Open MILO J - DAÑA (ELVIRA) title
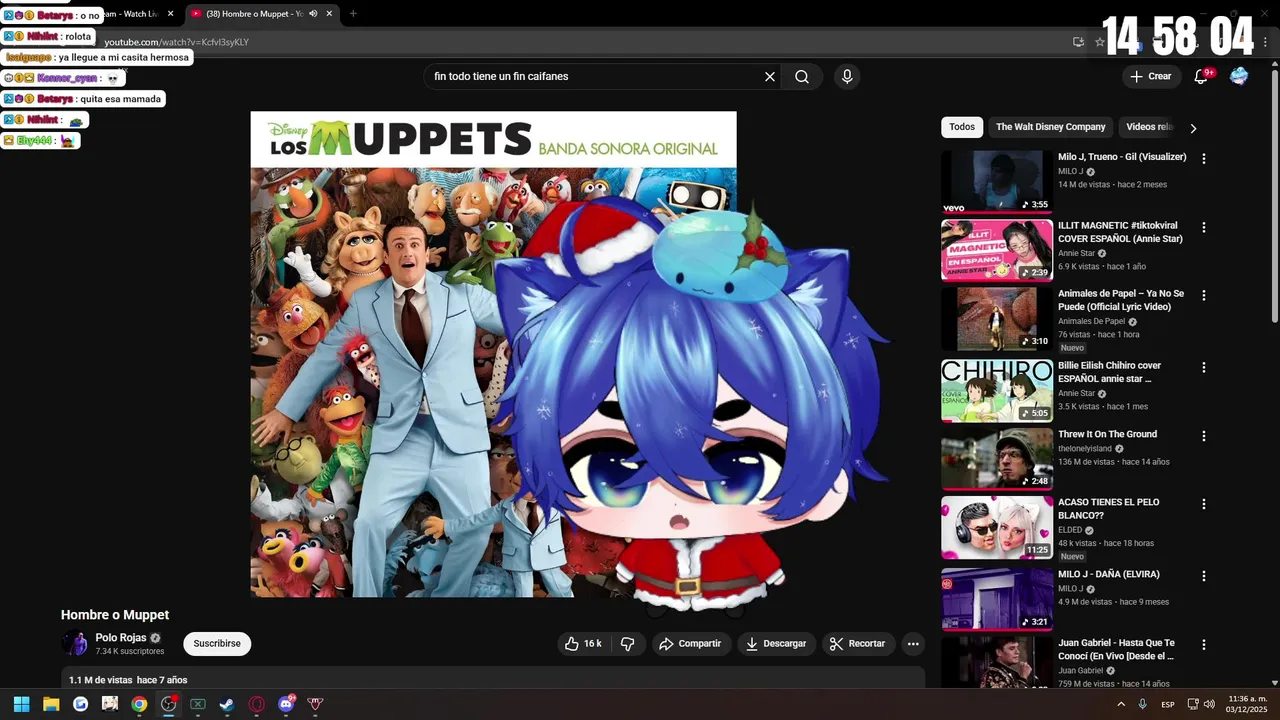 tap(1108, 574)
